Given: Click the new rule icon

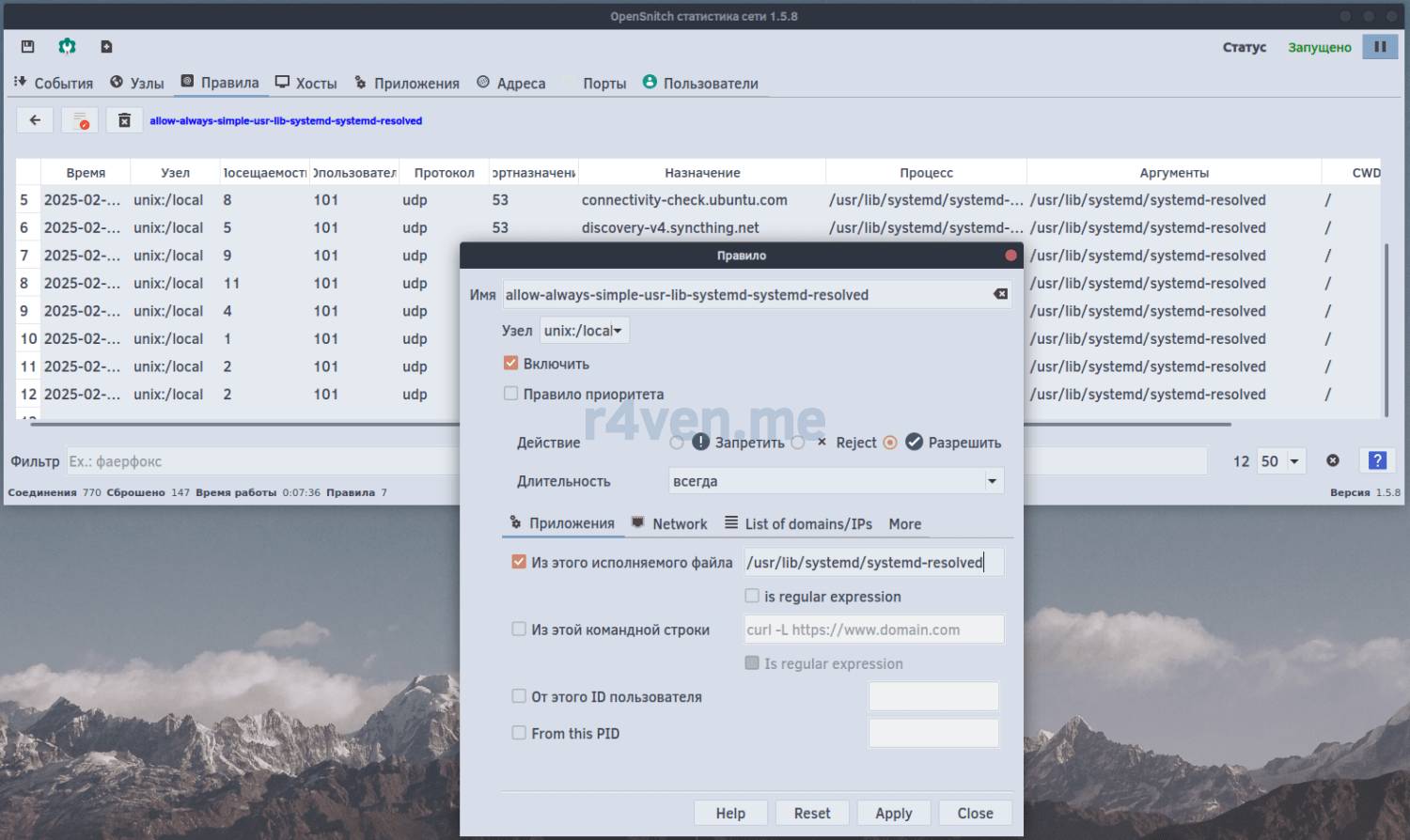Looking at the screenshot, I should (106, 46).
